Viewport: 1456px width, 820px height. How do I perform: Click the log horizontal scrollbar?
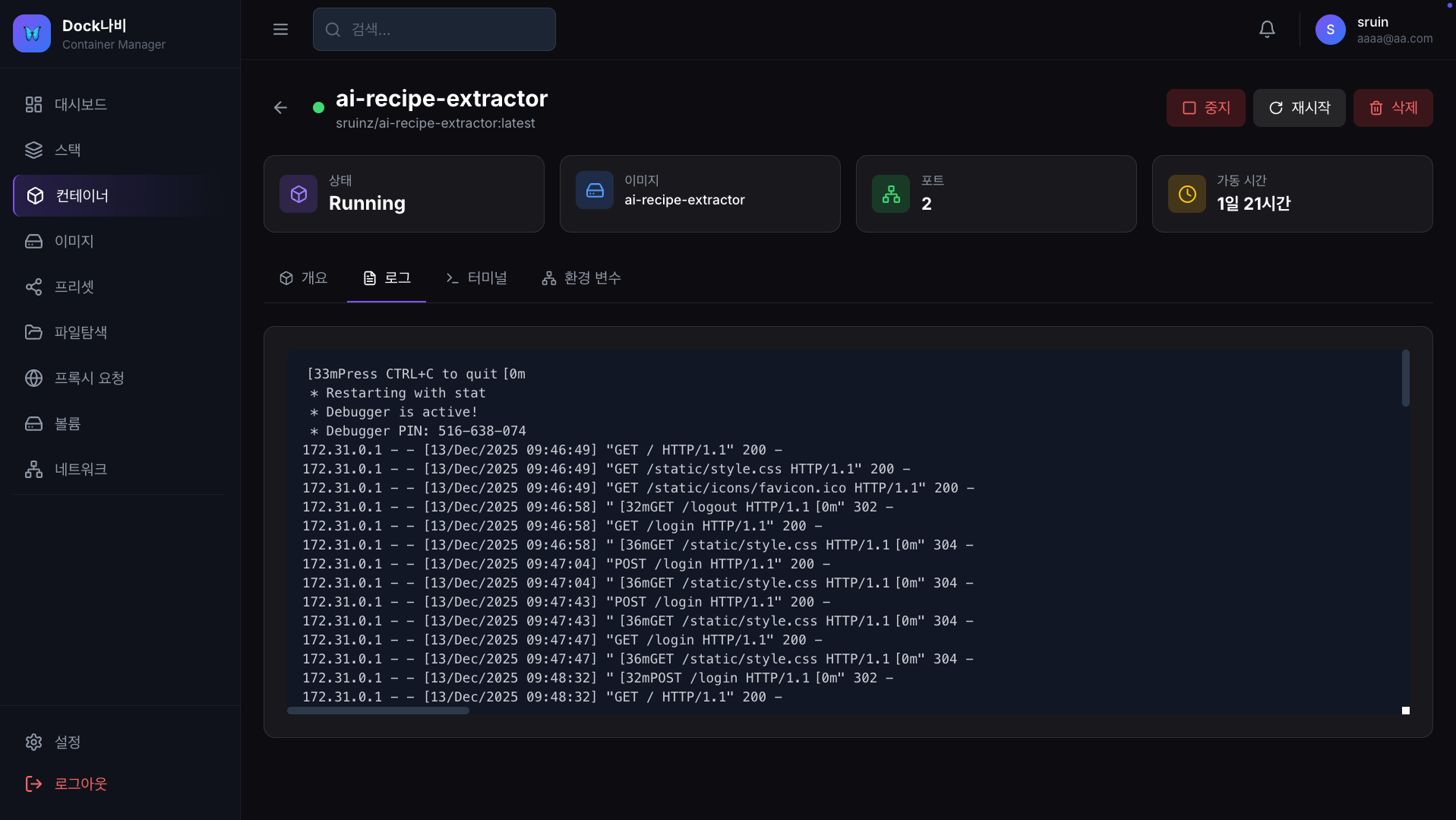point(378,711)
